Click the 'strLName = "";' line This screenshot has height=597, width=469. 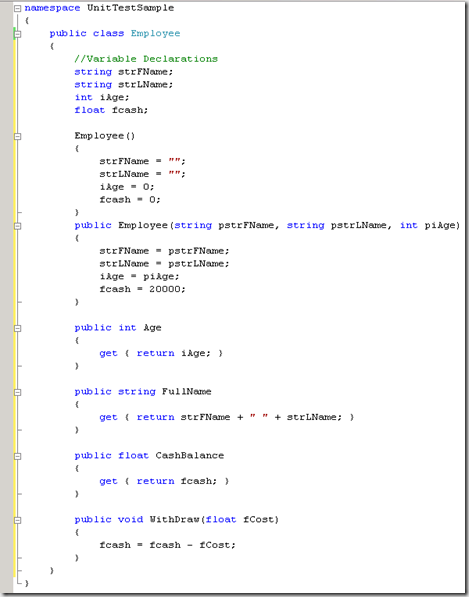[142, 174]
